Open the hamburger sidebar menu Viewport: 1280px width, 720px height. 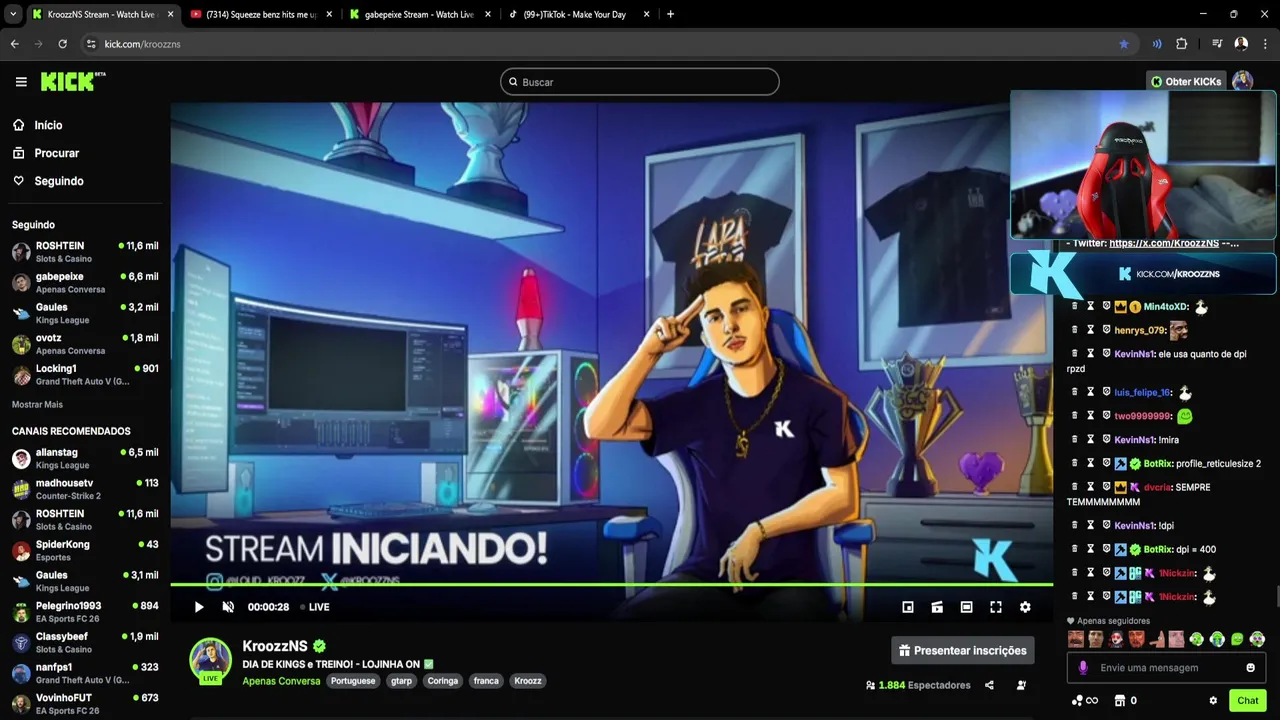click(21, 82)
